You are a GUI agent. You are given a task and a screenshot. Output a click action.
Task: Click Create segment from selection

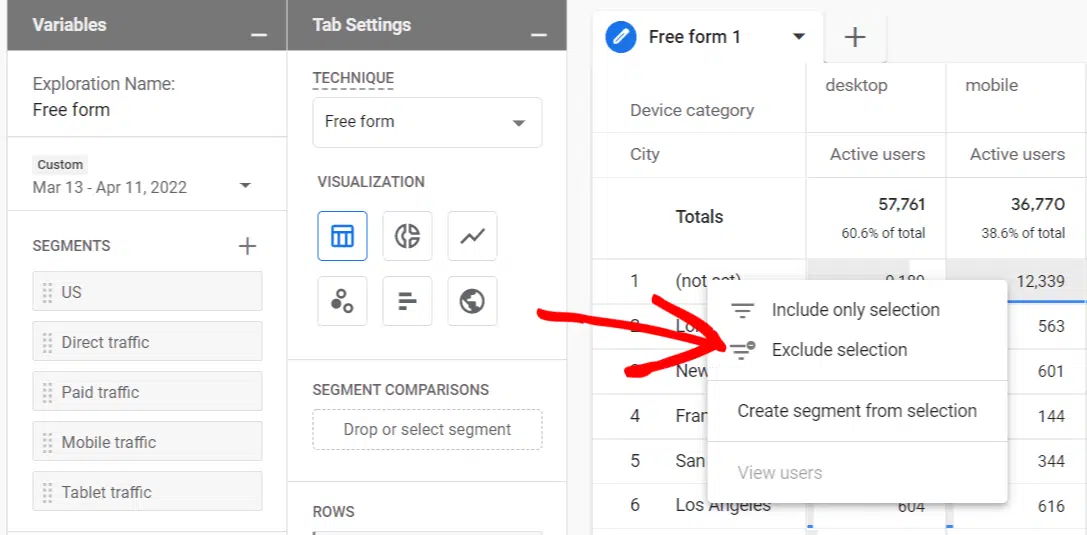pyautogui.click(x=856, y=411)
